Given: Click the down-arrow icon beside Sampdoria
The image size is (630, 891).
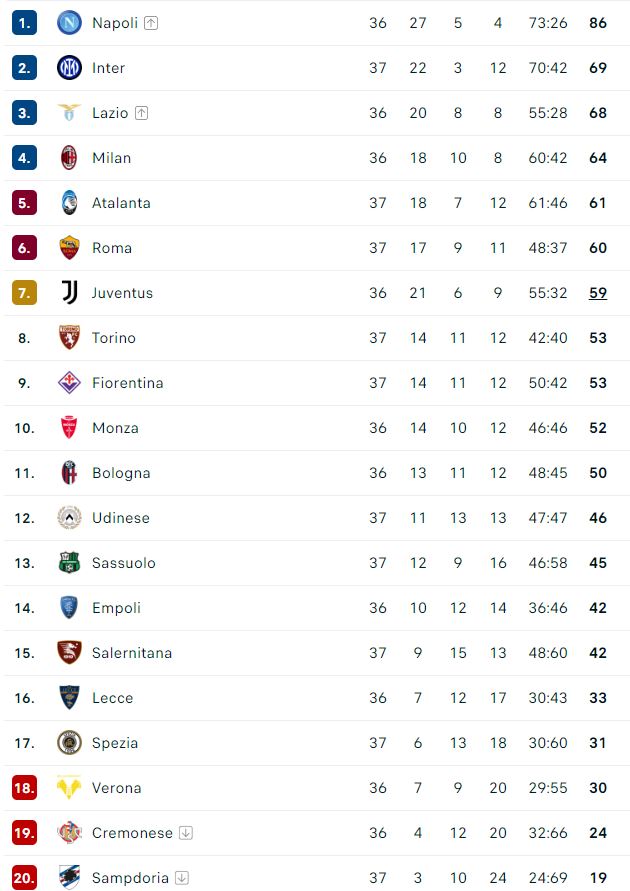Looking at the screenshot, I should [x=182, y=878].
